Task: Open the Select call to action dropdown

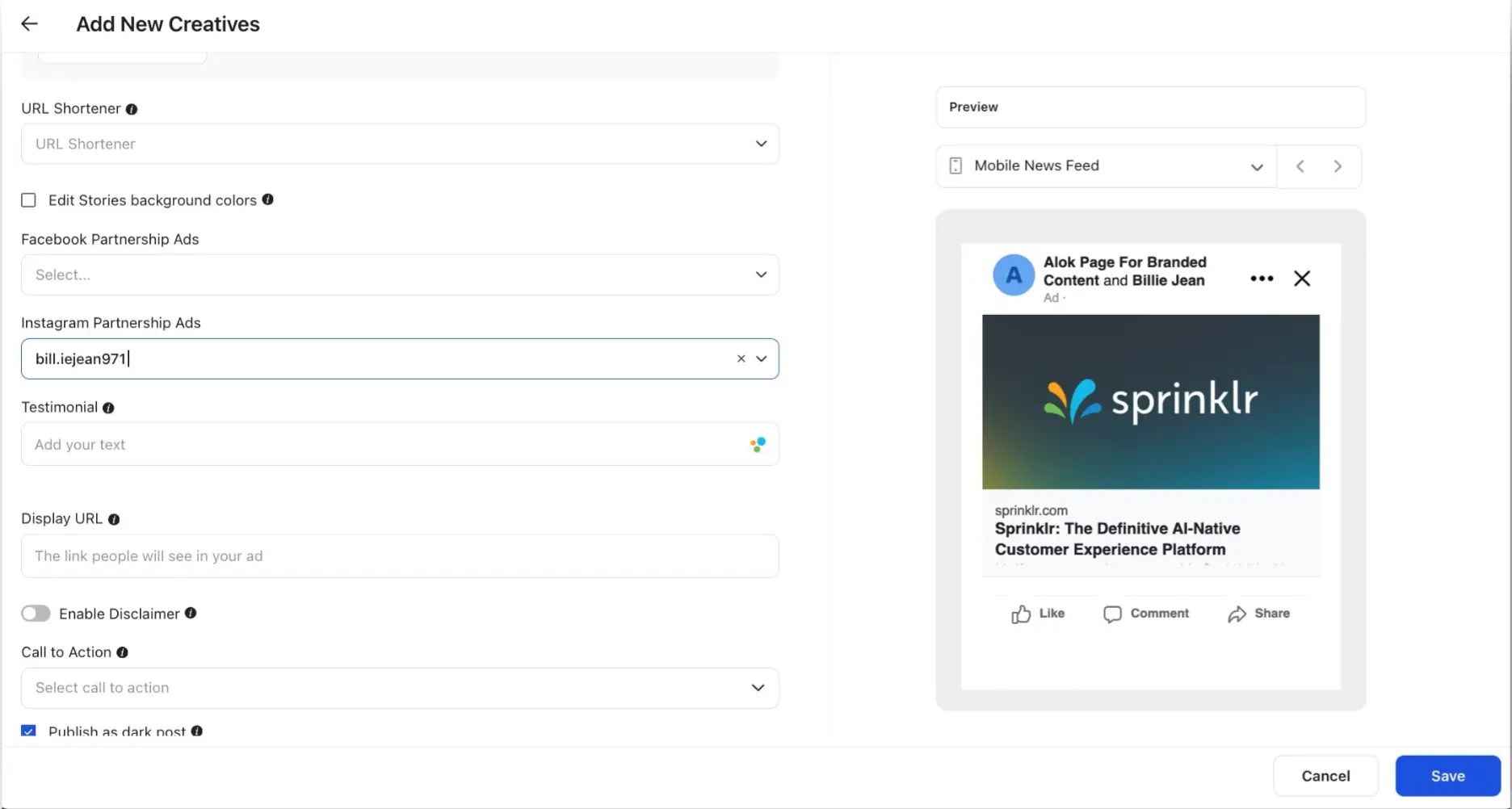Action: (x=400, y=688)
